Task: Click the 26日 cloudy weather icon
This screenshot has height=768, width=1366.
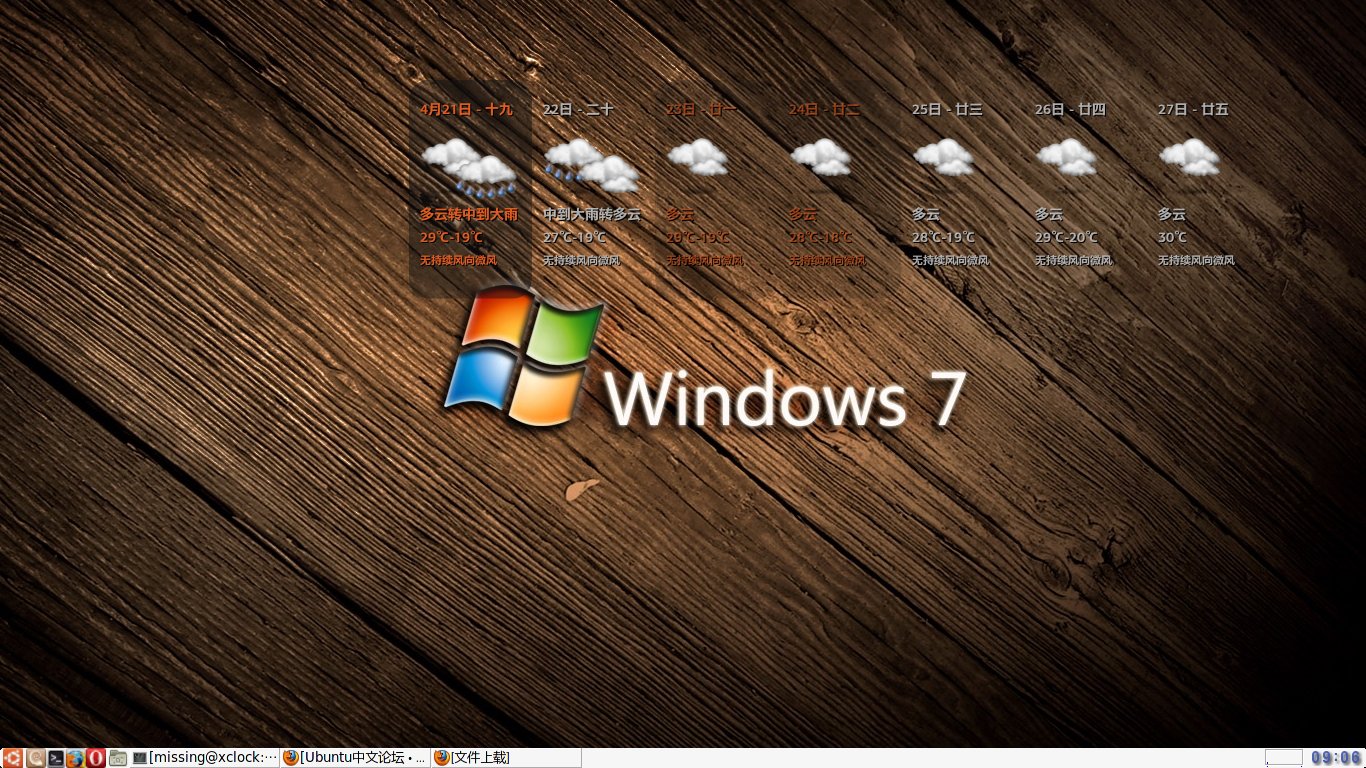Action: [1066, 157]
